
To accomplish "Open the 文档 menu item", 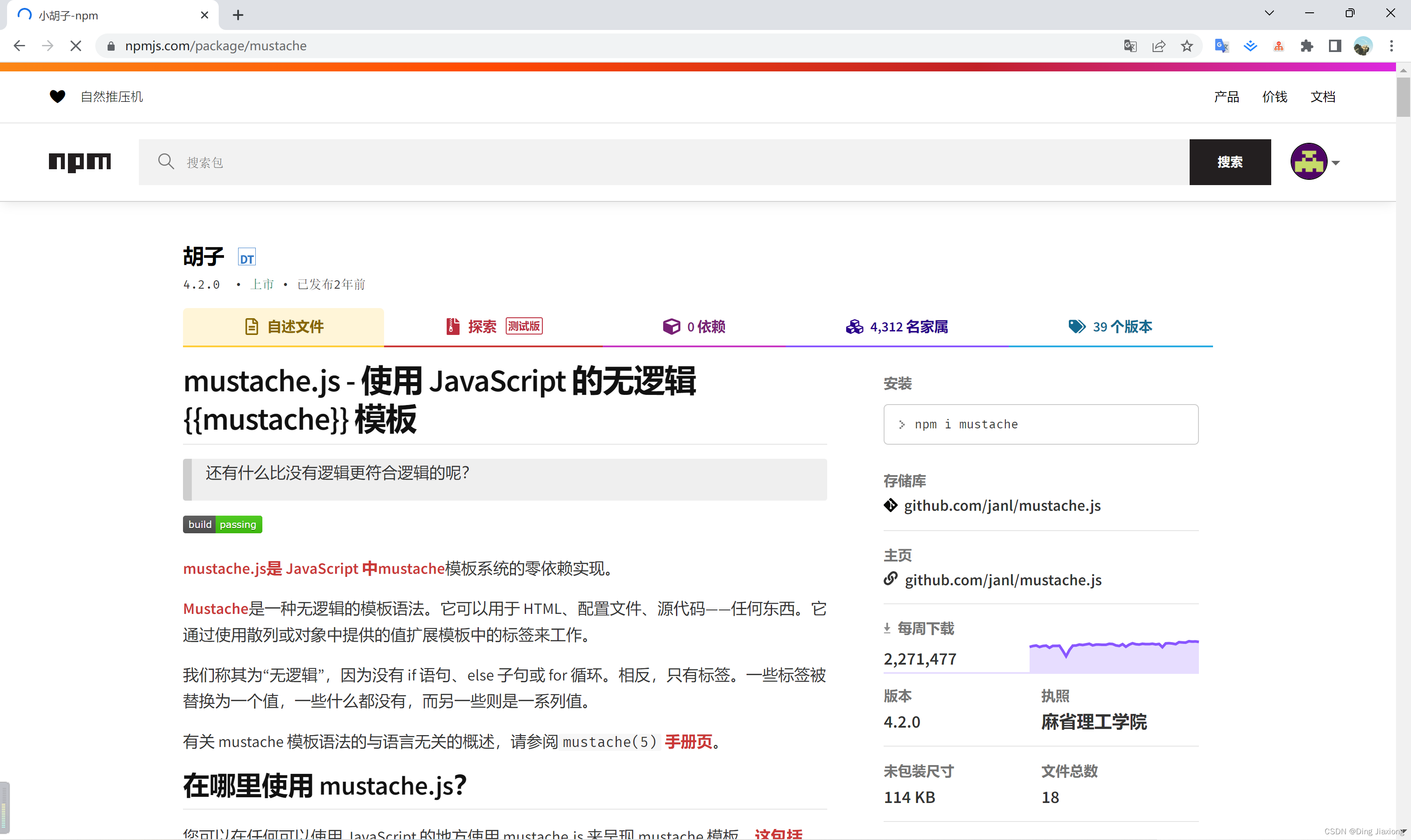I will pos(1323,96).
